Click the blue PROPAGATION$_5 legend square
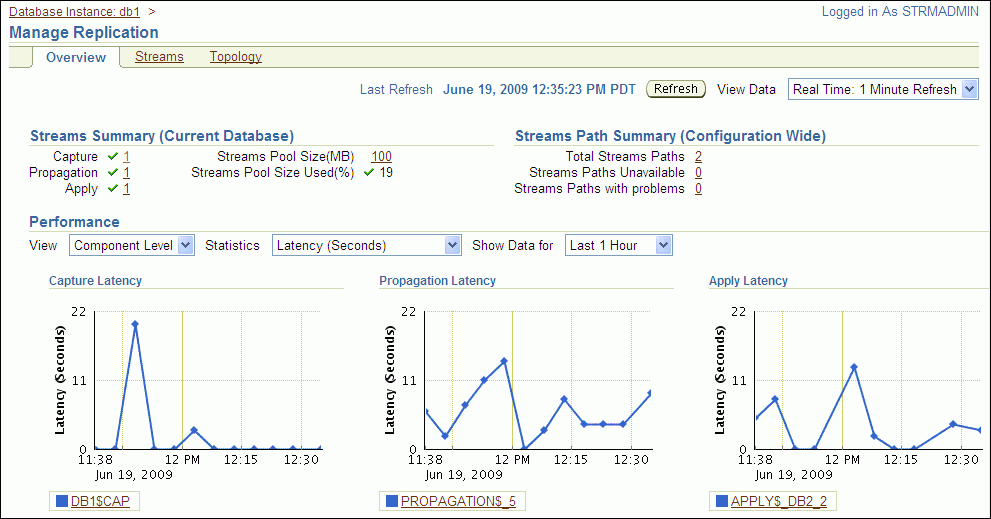This screenshot has width=991, height=519. click(391, 501)
